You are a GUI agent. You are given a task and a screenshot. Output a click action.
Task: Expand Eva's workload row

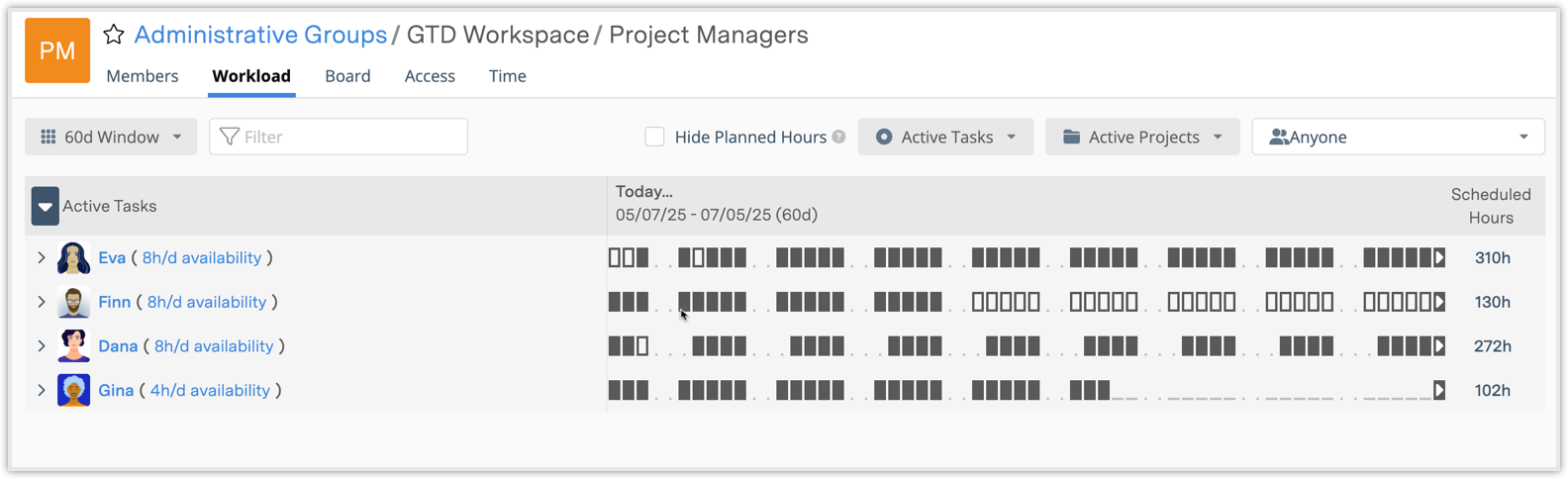tap(42, 257)
